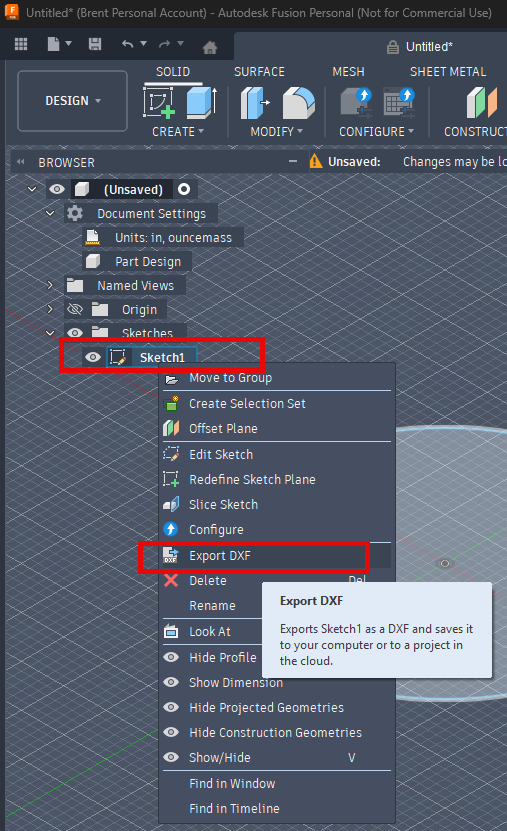Image resolution: width=507 pixels, height=831 pixels.
Task: Click the Part Design cube icon
Action: click(x=93, y=261)
